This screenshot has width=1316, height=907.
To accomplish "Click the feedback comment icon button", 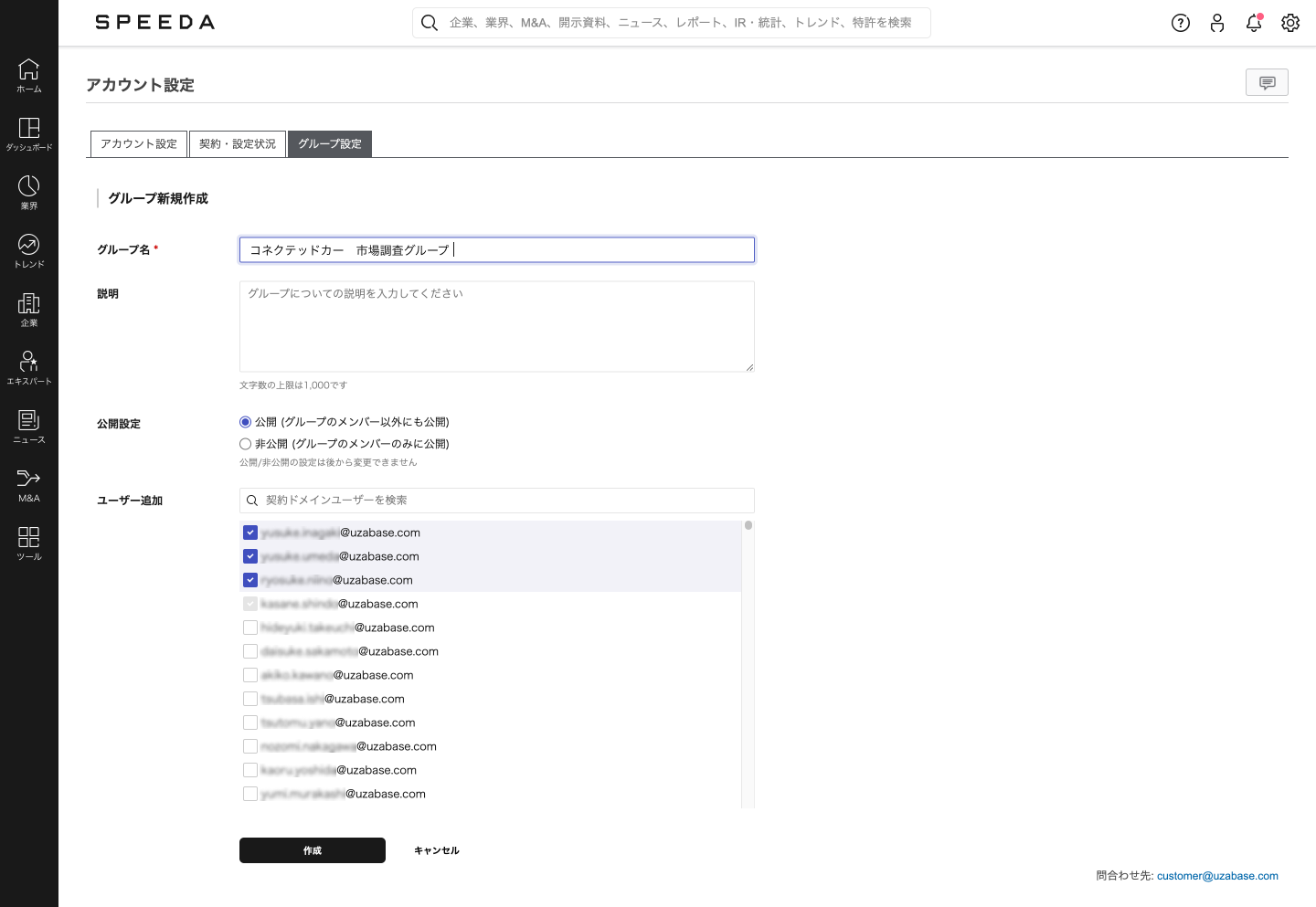I will click(1267, 82).
